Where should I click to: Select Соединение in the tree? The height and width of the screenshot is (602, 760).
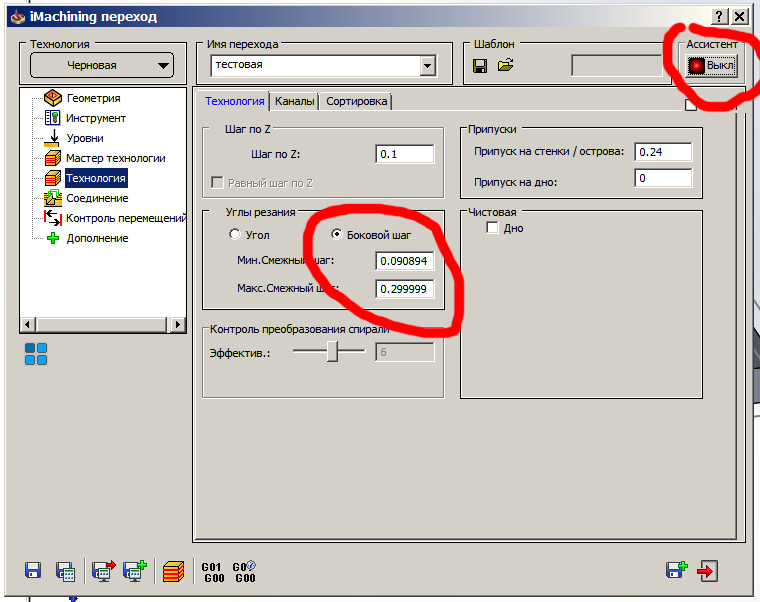pyautogui.click(x=97, y=198)
